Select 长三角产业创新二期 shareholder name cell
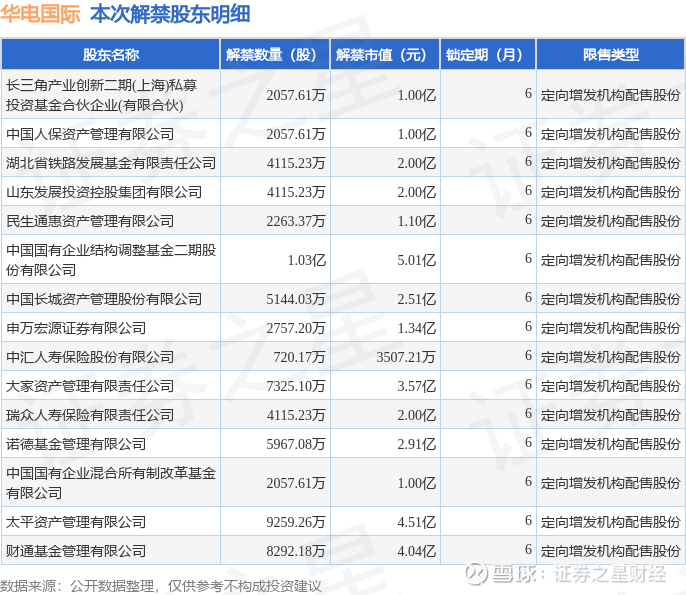Viewport: 686px width, 595px height. click(x=111, y=94)
